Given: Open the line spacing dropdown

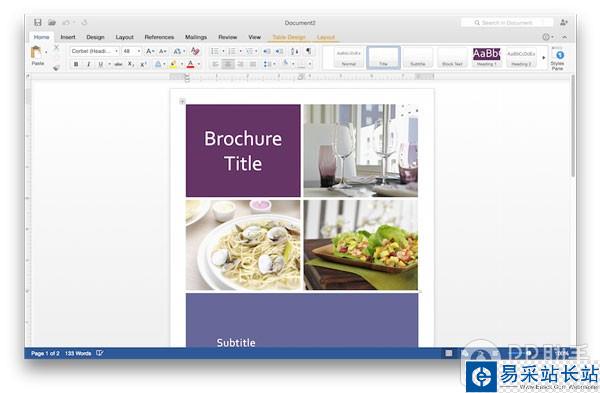Looking at the screenshot, I should pos(269,64).
